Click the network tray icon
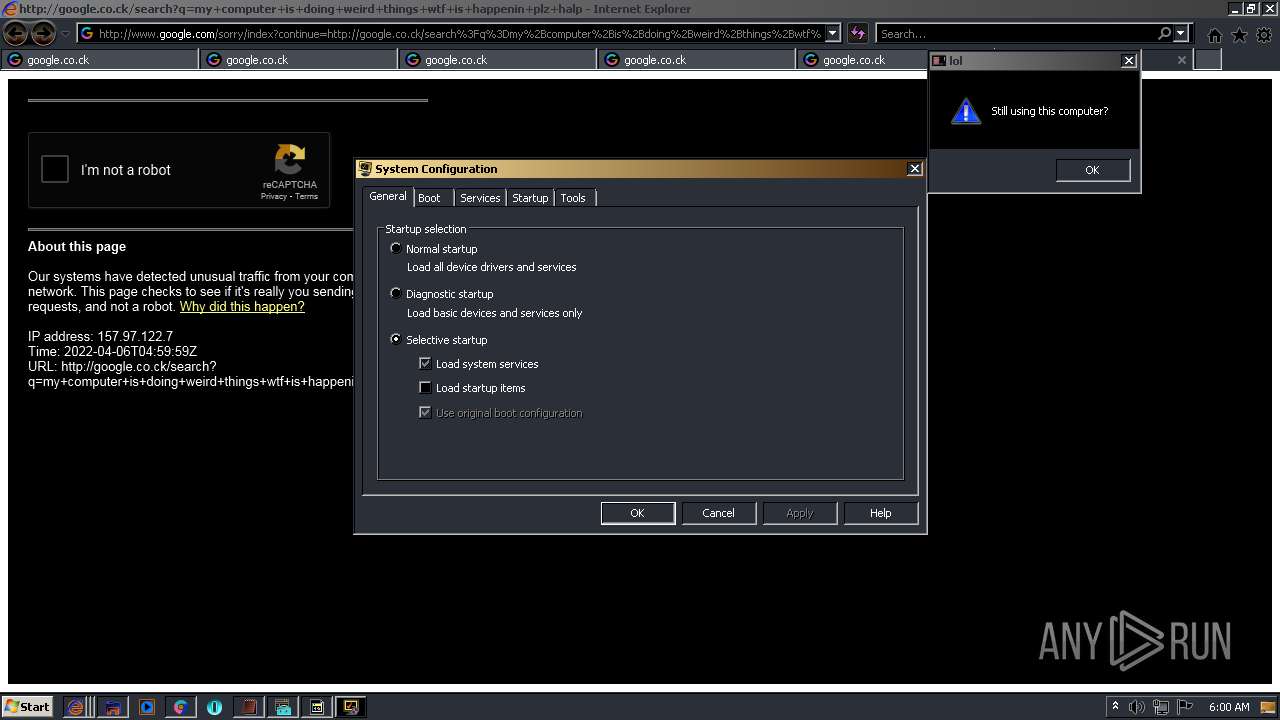The width and height of the screenshot is (1280, 720). coord(1161,707)
